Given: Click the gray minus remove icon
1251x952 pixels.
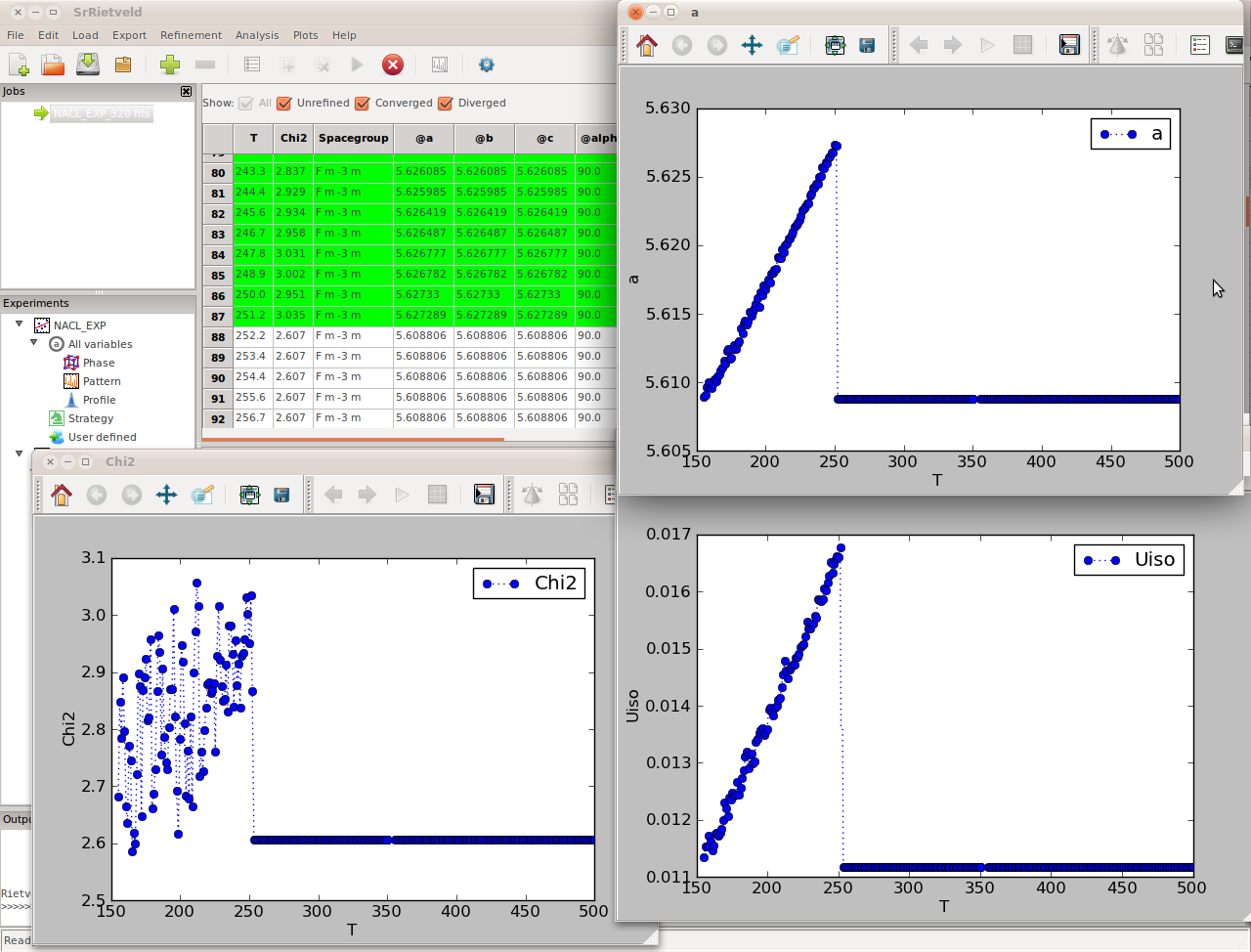Looking at the screenshot, I should coord(205,65).
